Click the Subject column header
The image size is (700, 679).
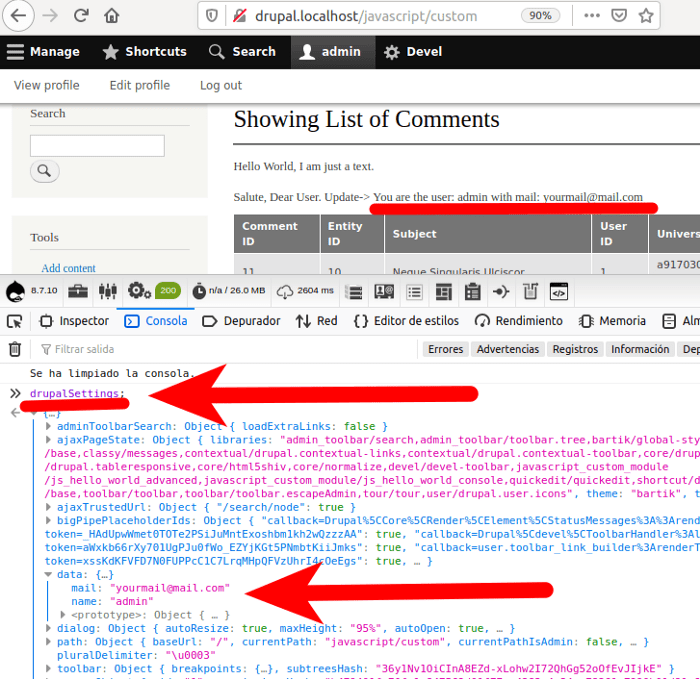[x=488, y=233]
